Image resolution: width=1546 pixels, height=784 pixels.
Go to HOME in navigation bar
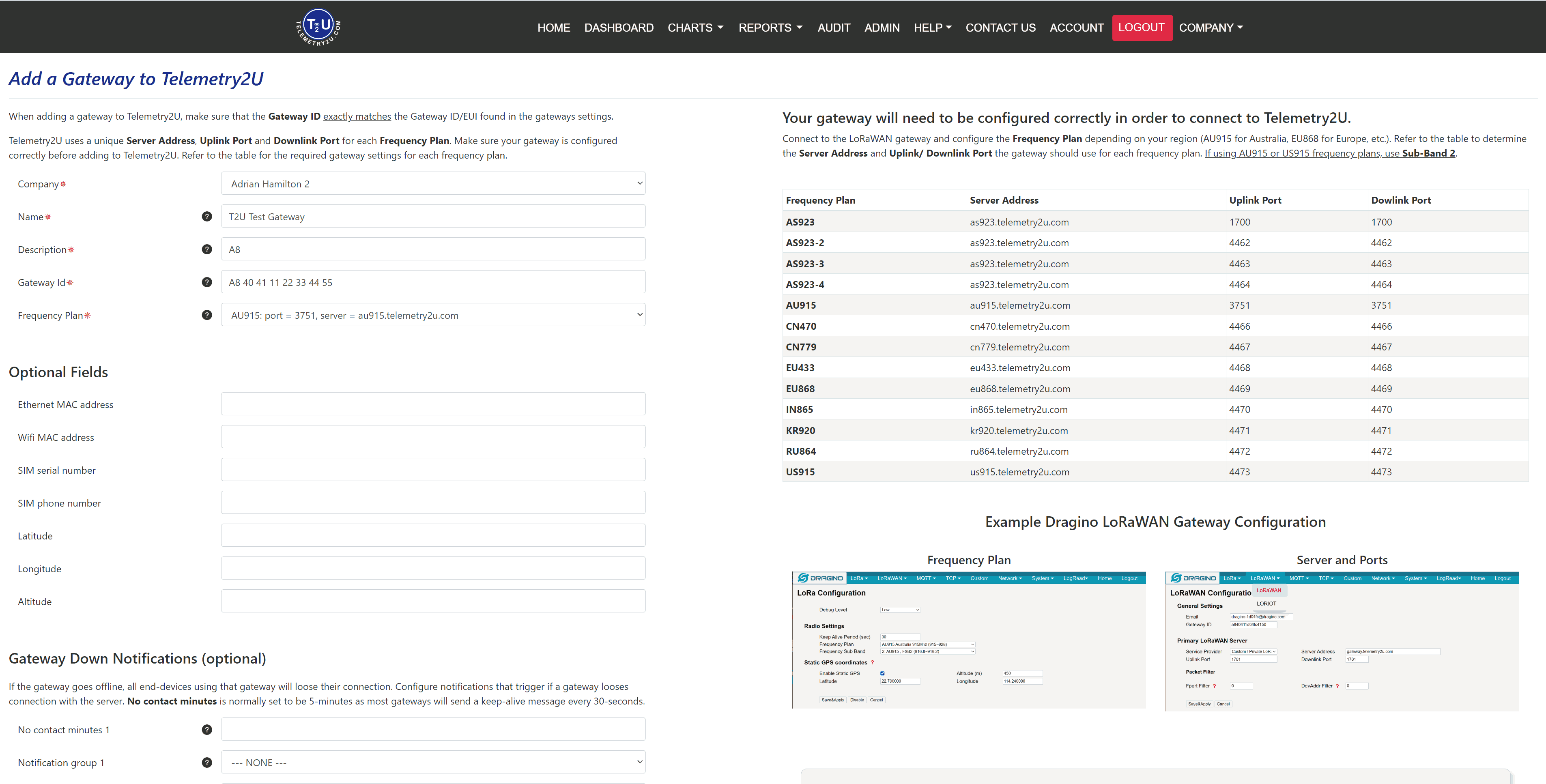tap(553, 28)
